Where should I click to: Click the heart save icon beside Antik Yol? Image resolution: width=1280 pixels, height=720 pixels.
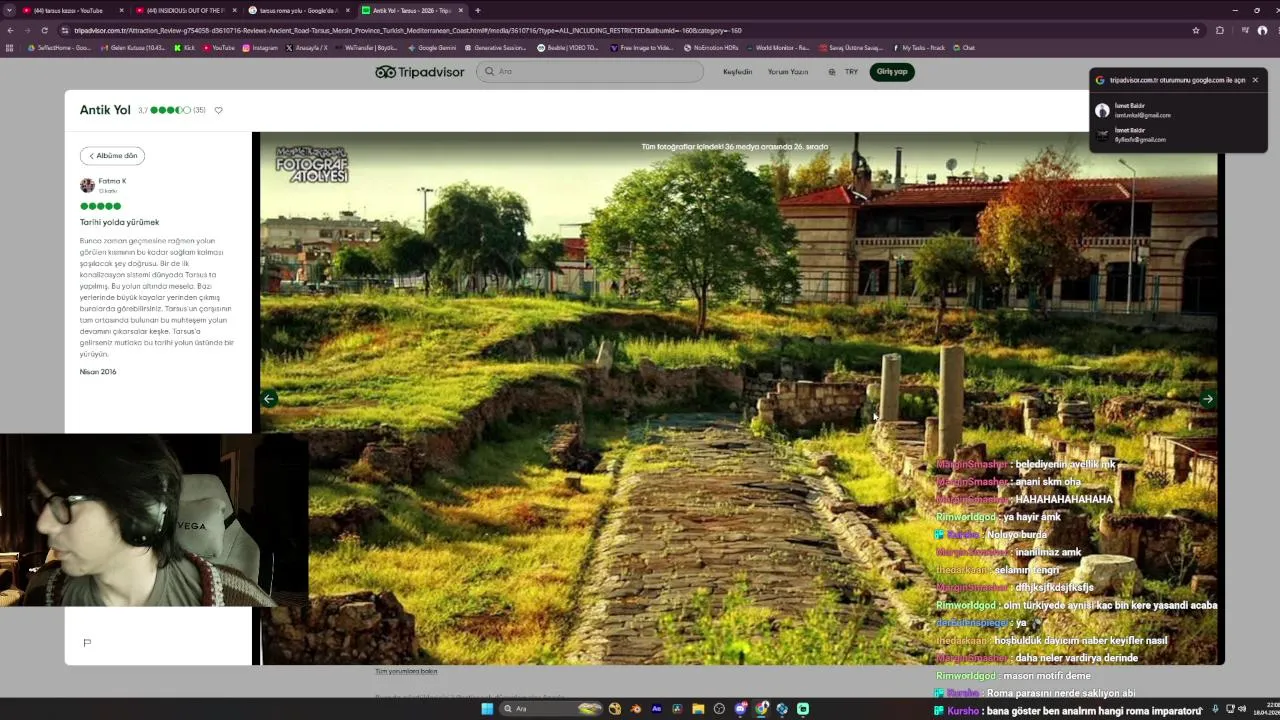[x=218, y=110]
